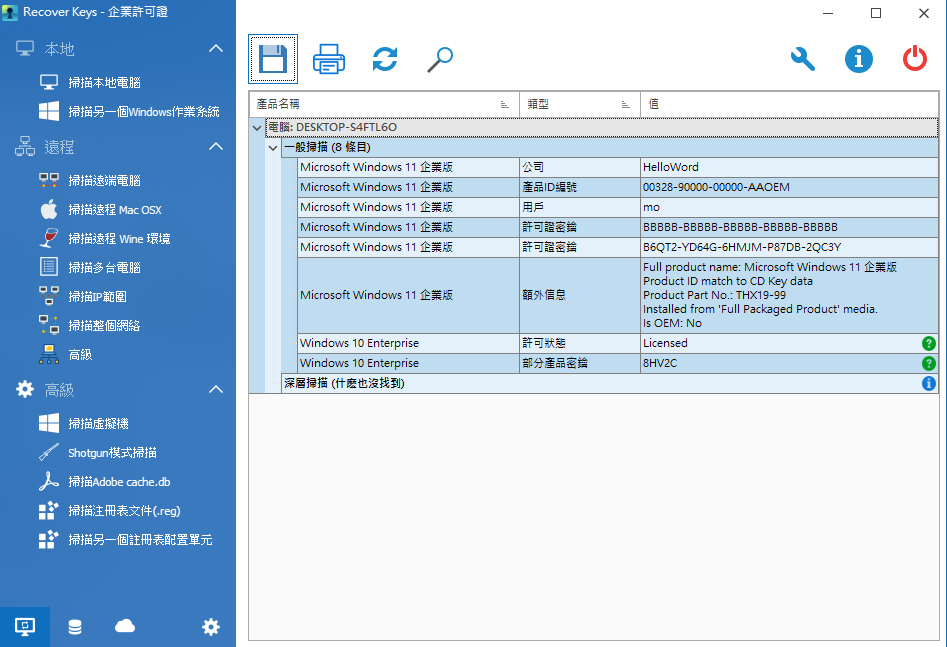Switch to the bottom database tab
Image resolution: width=947 pixels, height=647 pixels.
(x=75, y=626)
